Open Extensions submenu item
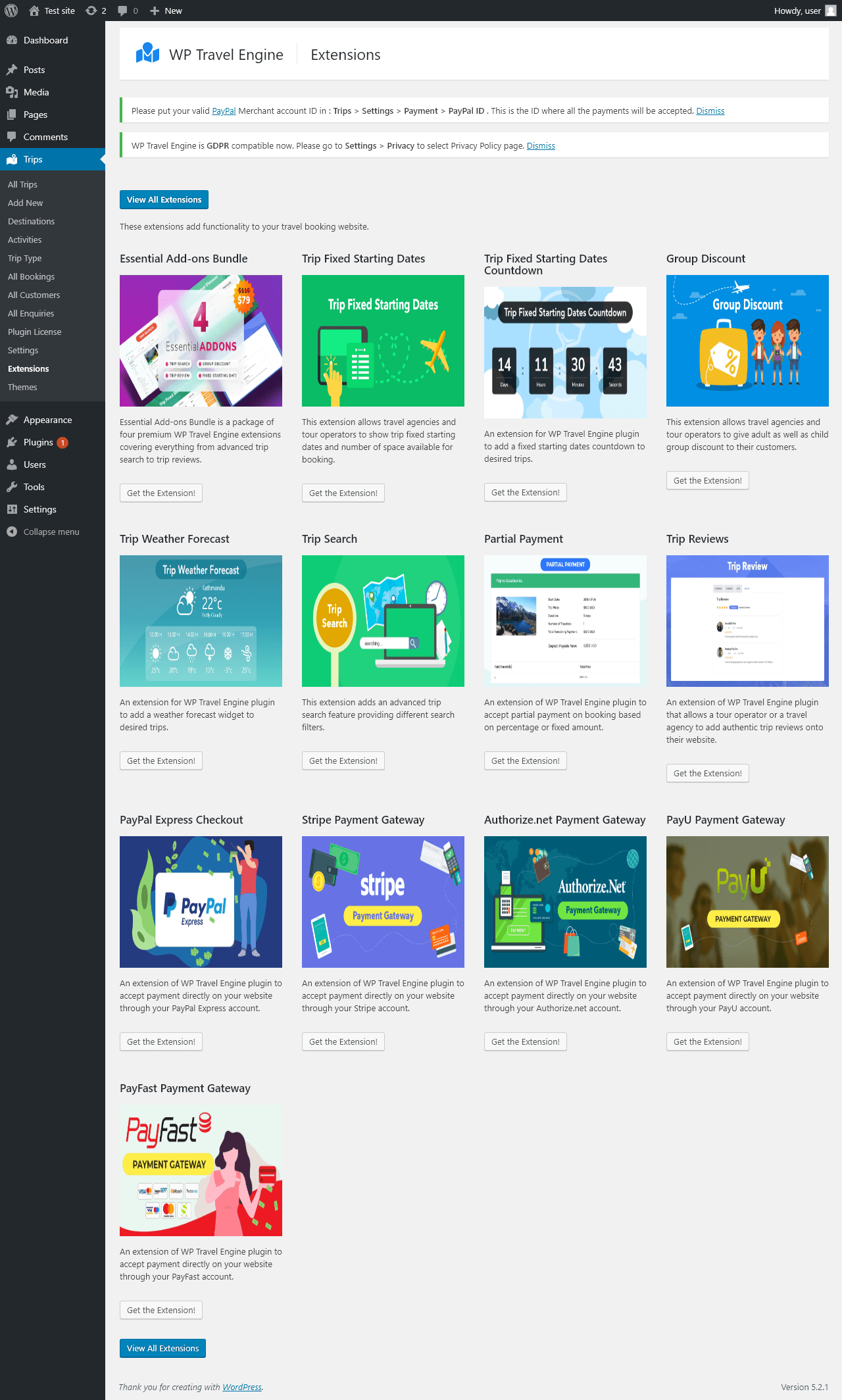The height and width of the screenshot is (1400, 842). [28, 369]
